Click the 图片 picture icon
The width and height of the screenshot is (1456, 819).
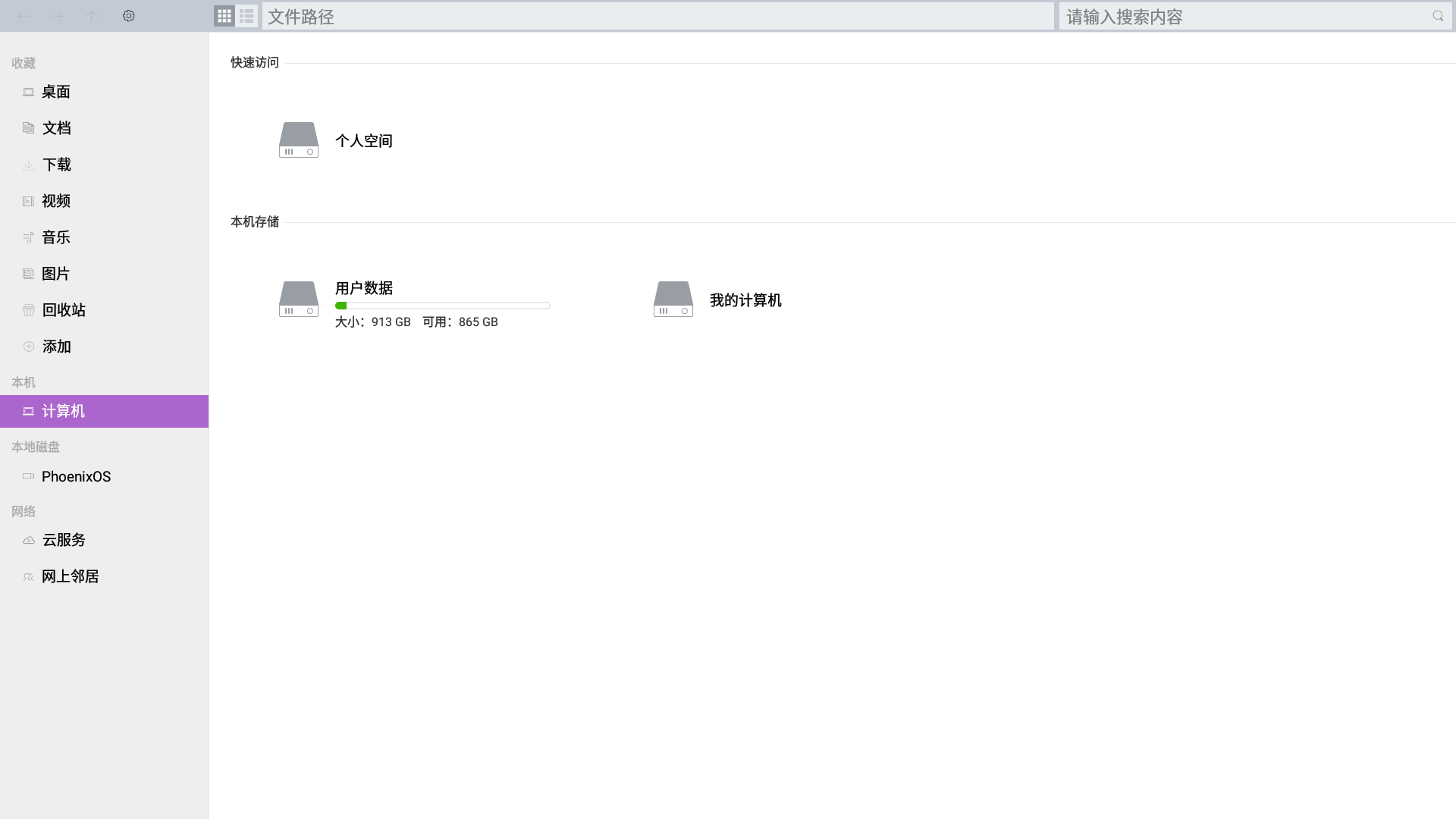28,274
